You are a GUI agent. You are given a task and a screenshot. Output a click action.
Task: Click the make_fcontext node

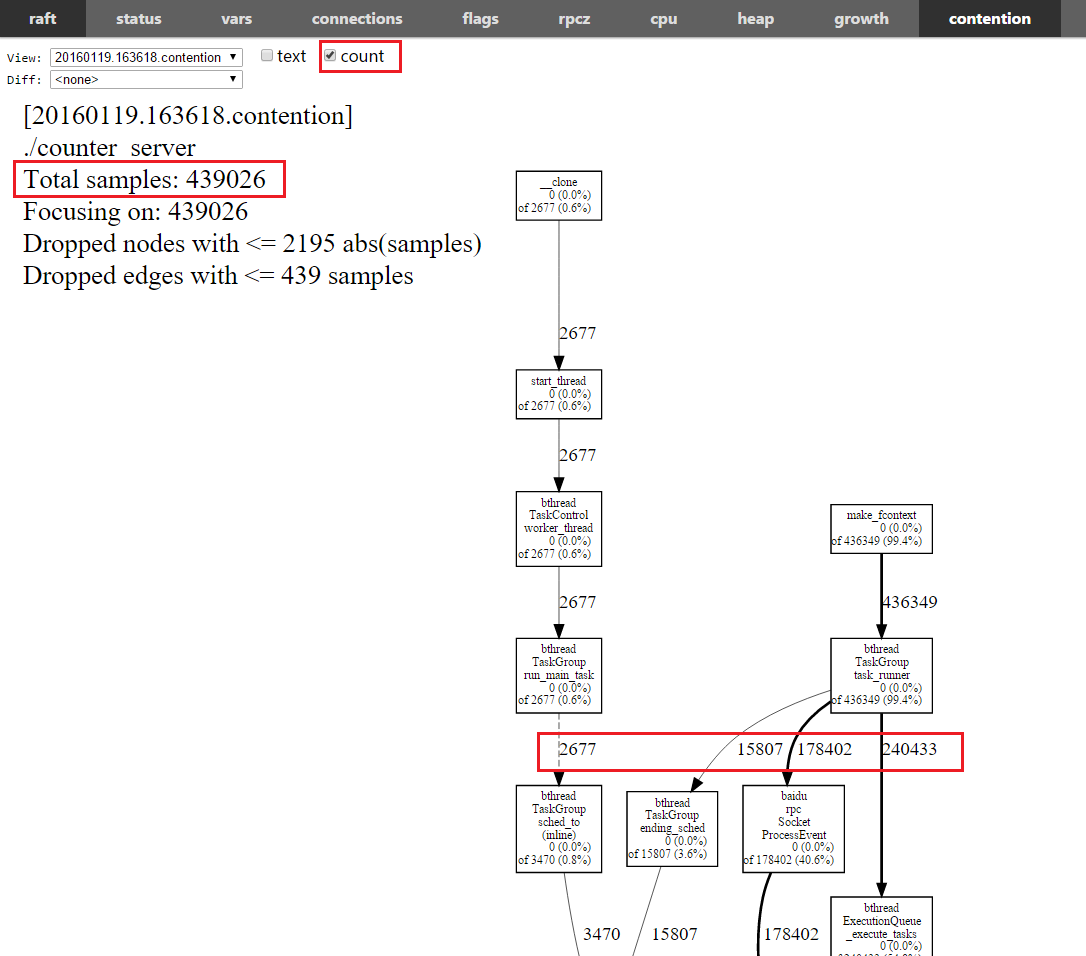click(x=881, y=528)
